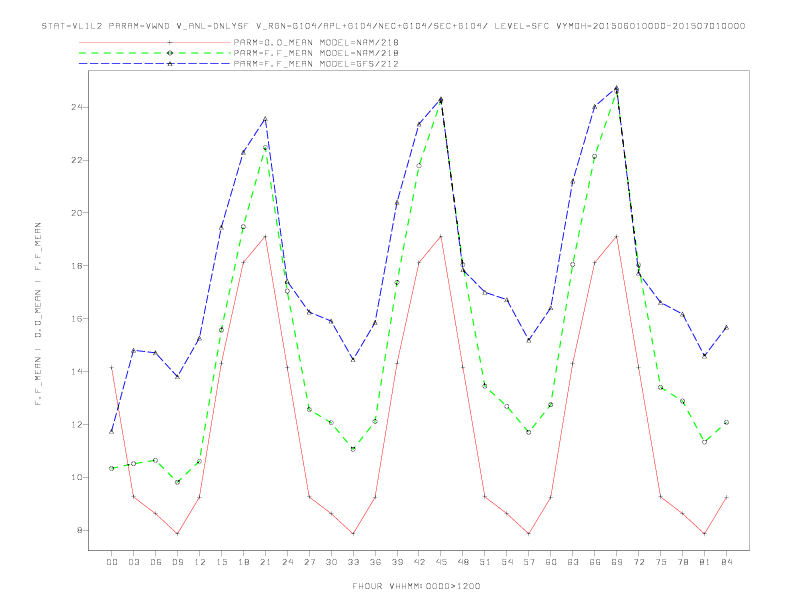The height and width of the screenshot is (612, 792).
Task: Click x-axis tick label 30
Action: 331,562
